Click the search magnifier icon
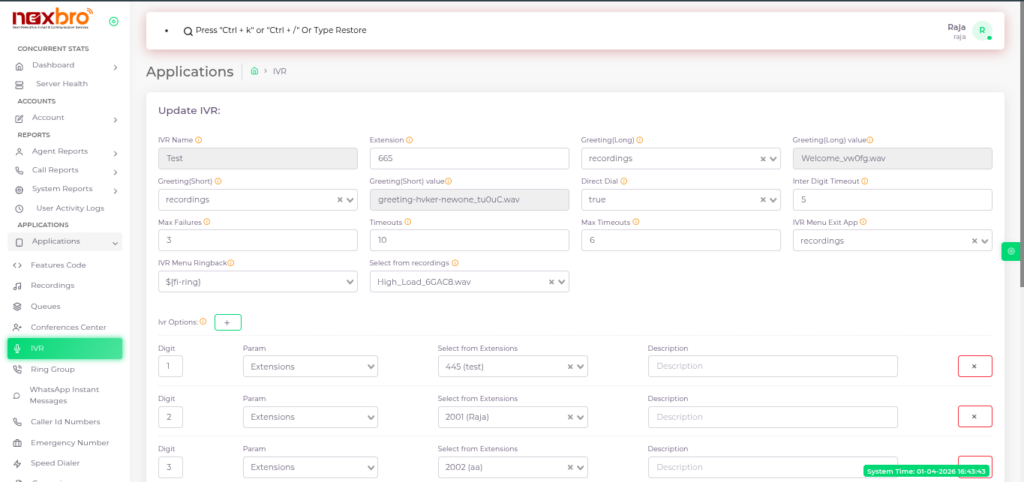Screen dimensions: 1024x482 coord(187,31)
